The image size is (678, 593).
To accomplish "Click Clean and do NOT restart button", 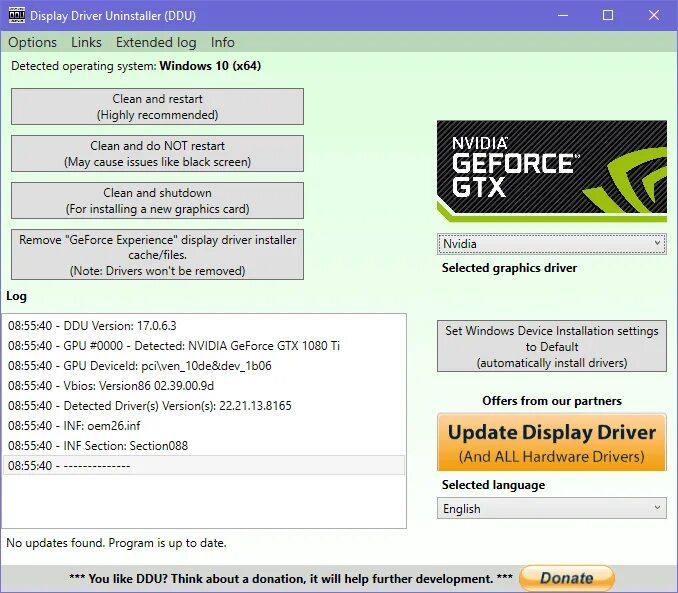I will (x=157, y=154).
